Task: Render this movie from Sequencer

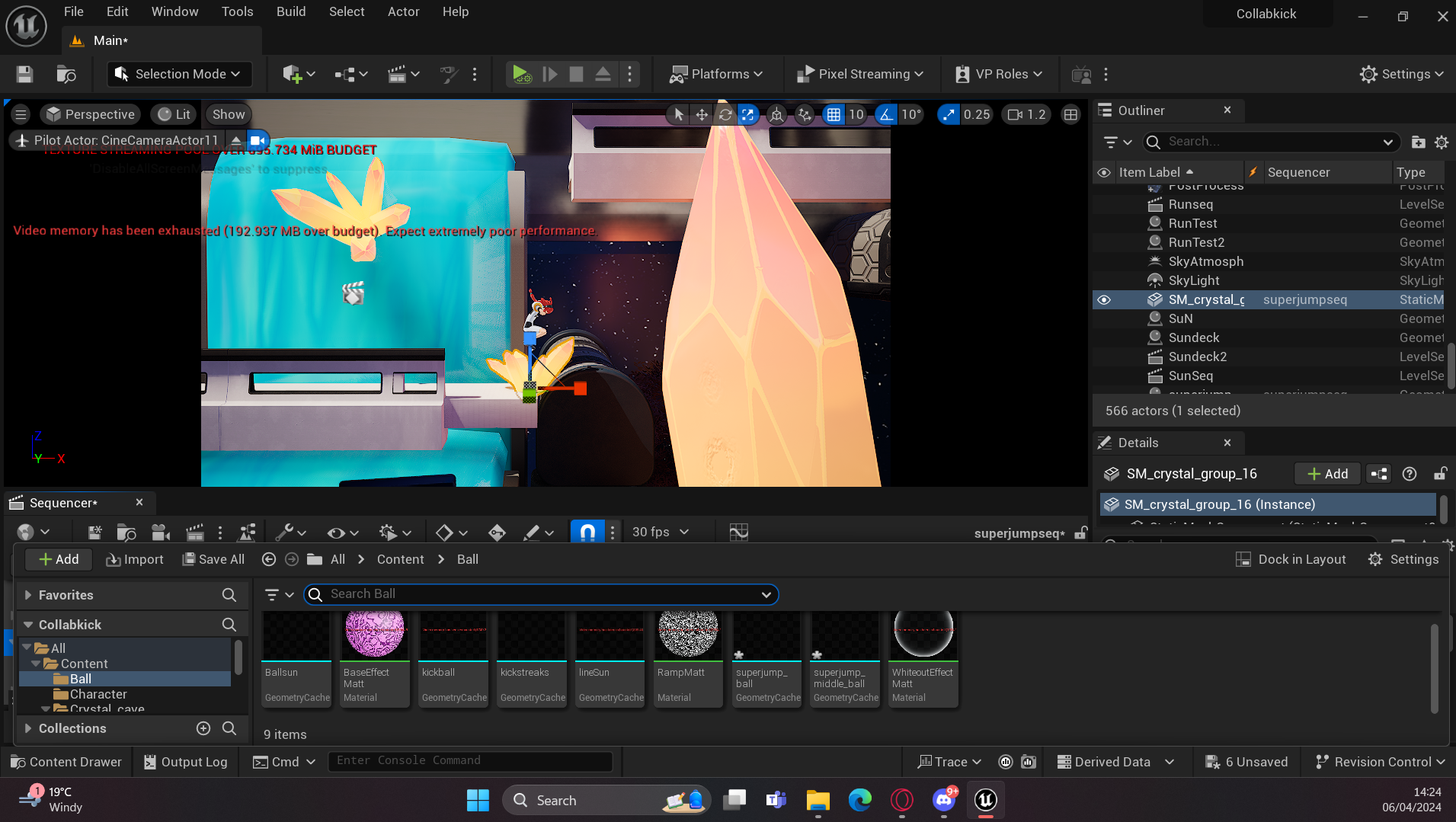Action: (195, 532)
